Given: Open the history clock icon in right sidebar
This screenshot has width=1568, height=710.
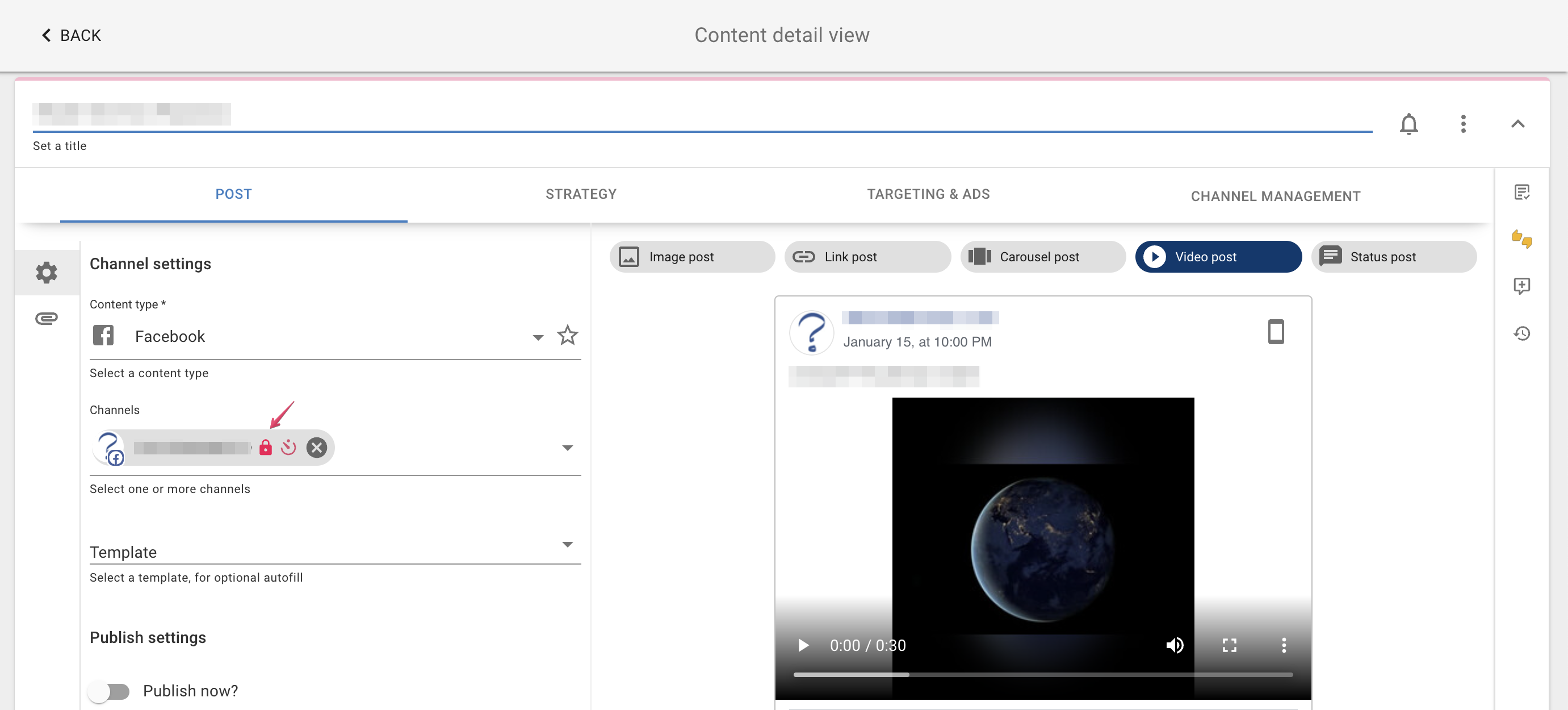Looking at the screenshot, I should coord(1522,333).
